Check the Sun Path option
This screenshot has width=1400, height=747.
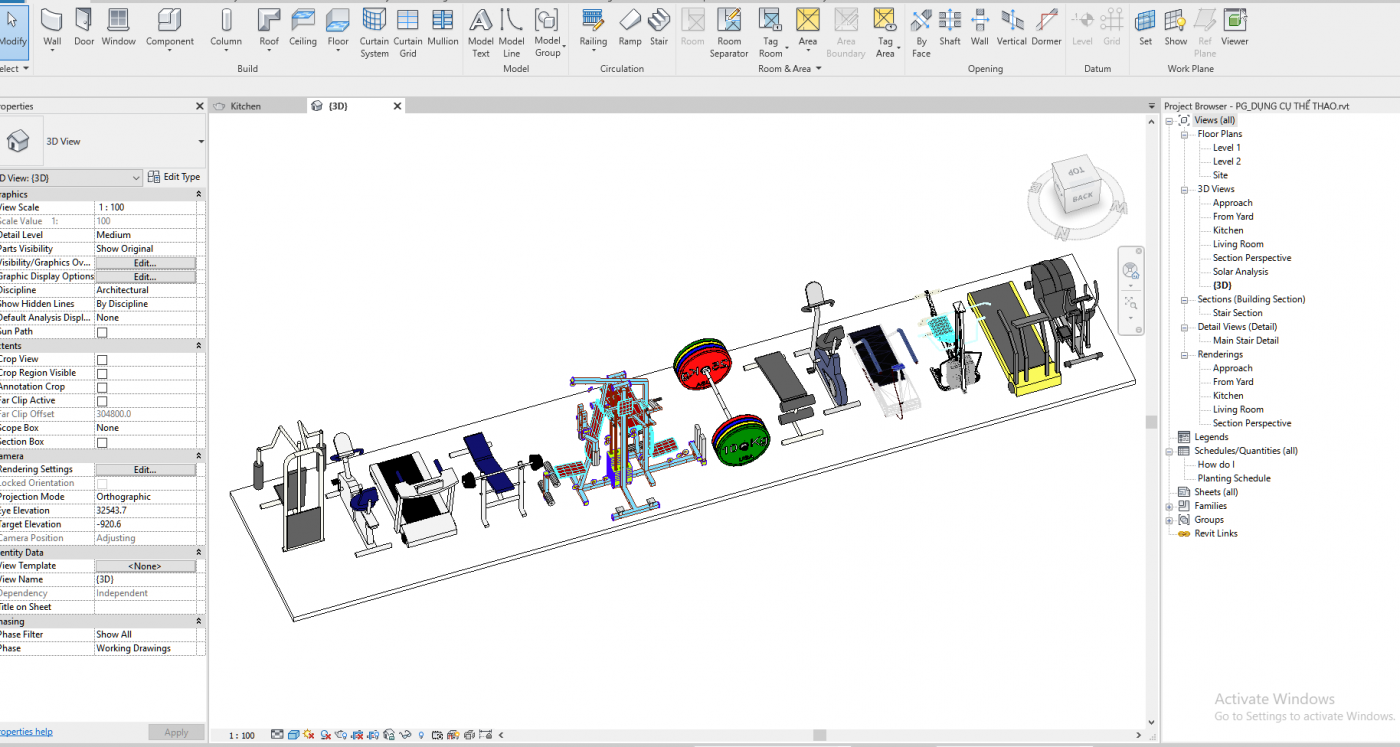click(102, 332)
